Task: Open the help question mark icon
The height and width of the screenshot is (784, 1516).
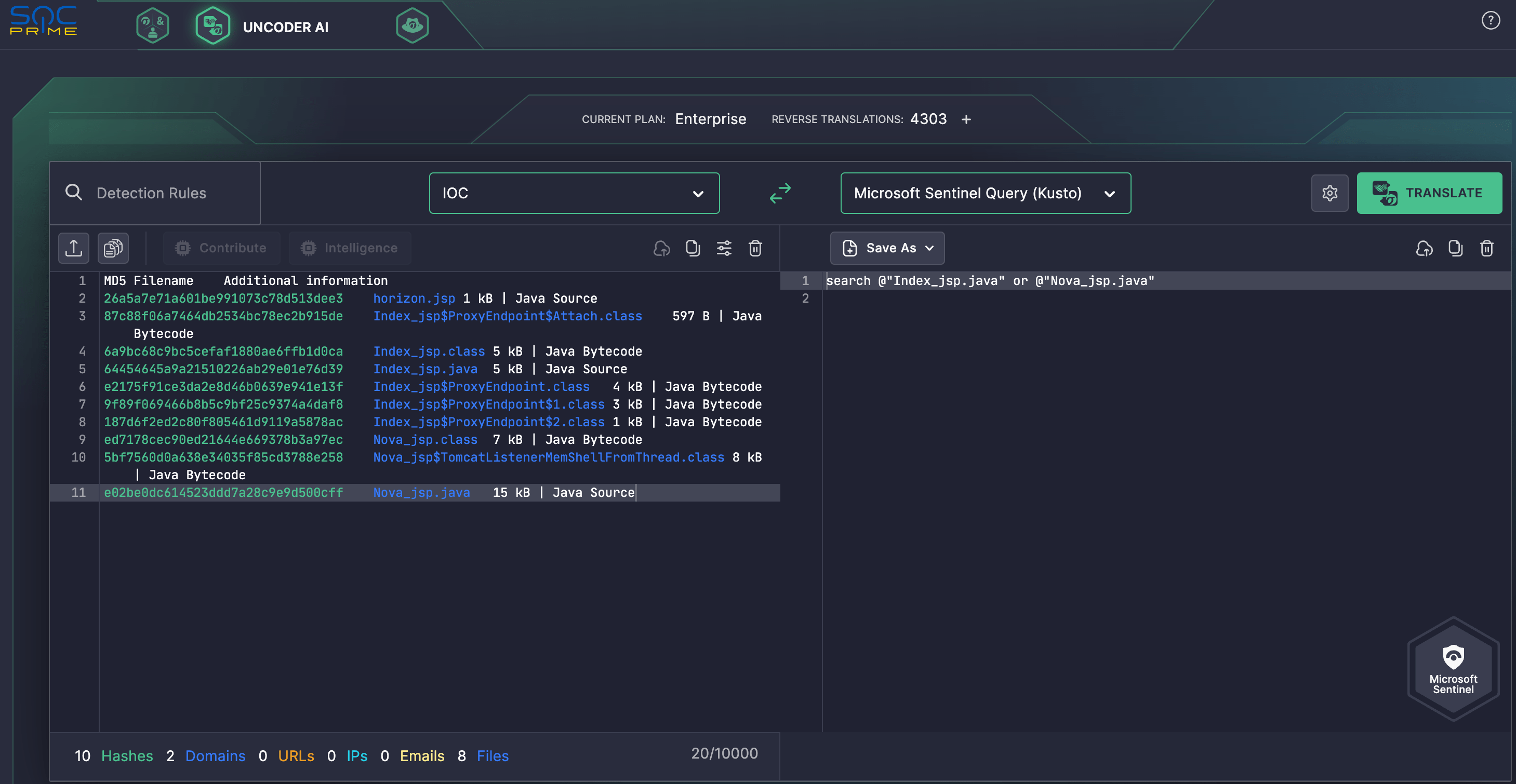Action: point(1491,21)
